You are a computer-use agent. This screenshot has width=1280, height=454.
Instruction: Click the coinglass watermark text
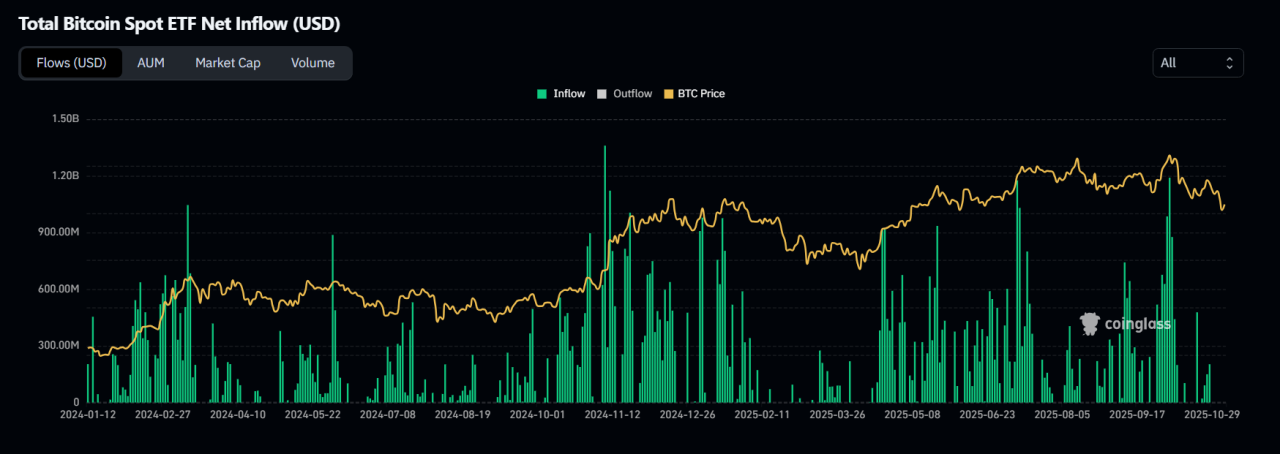1137,324
